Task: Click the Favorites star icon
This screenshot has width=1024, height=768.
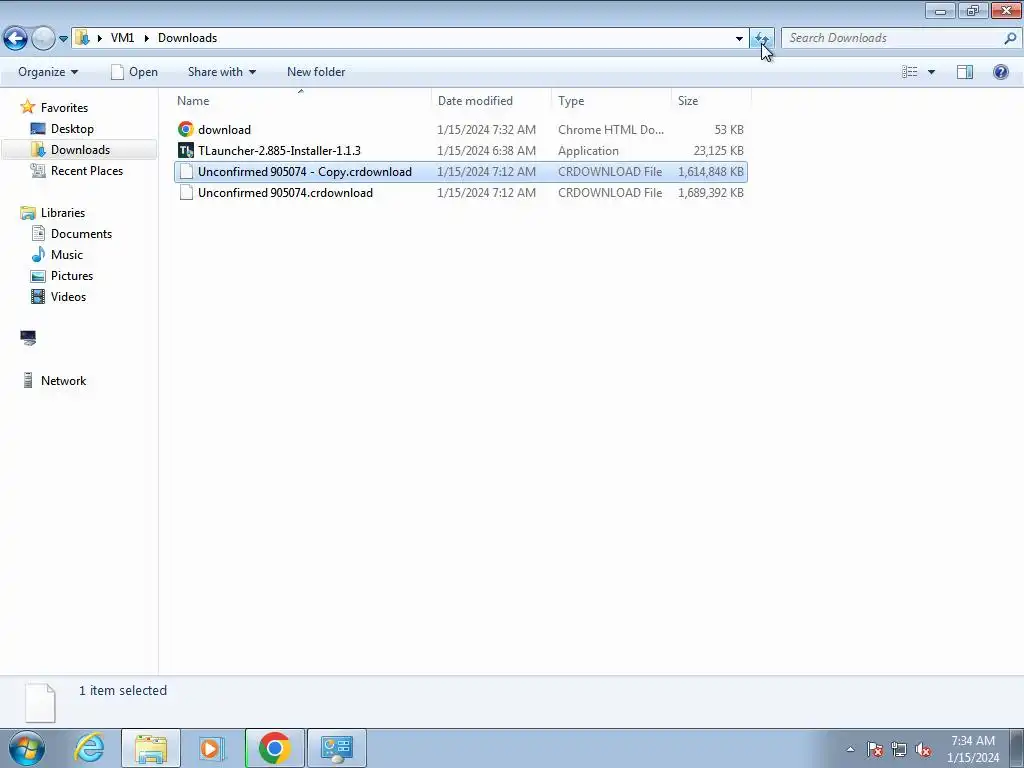Action: pyautogui.click(x=27, y=107)
